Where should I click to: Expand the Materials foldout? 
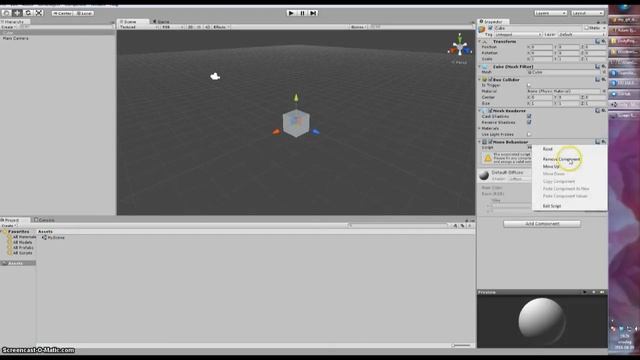tap(480, 128)
